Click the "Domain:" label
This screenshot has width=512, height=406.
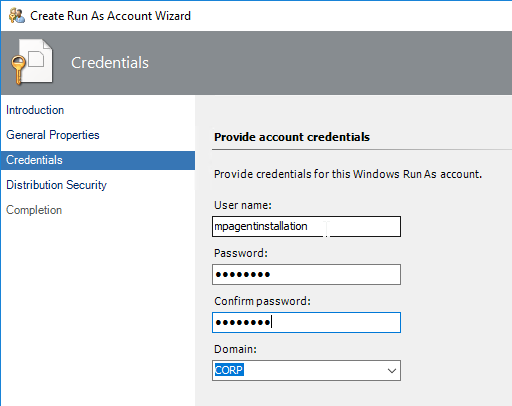(x=235, y=349)
